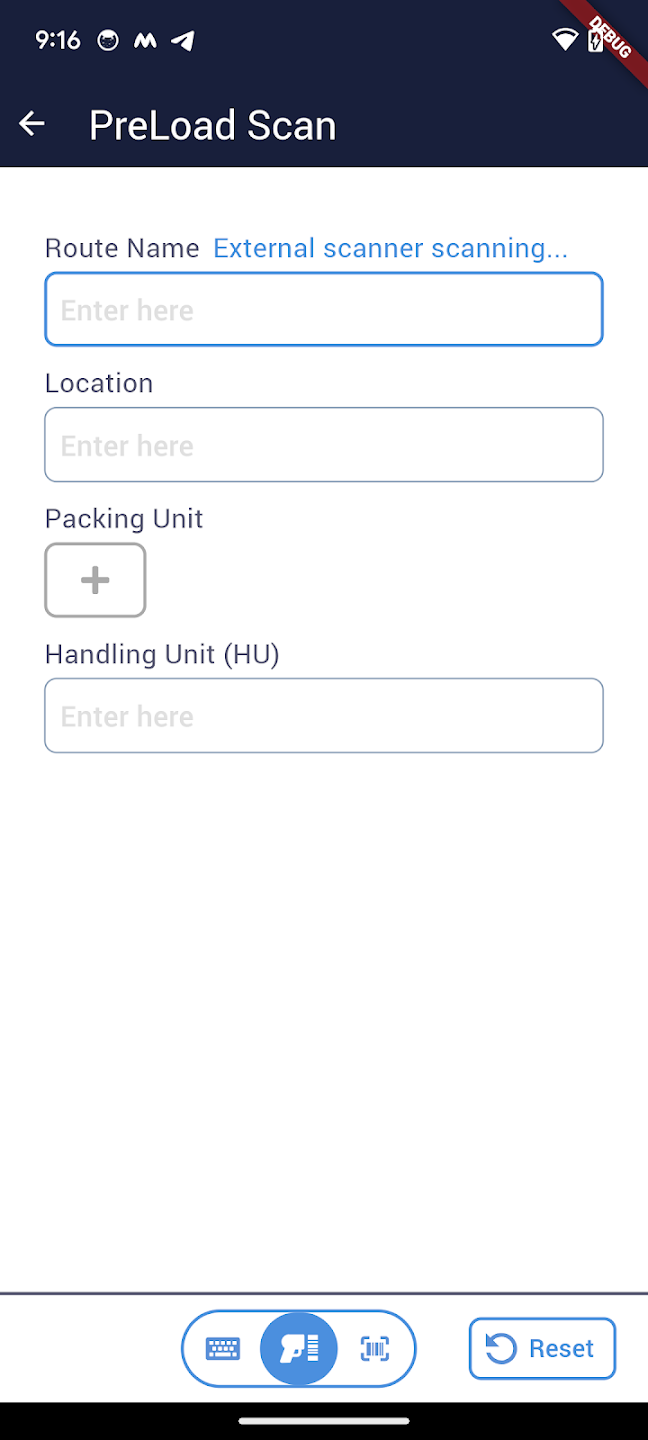This screenshot has height=1440, width=648.
Task: Tap the plus icon under Packing Unit
Action: pos(95,580)
